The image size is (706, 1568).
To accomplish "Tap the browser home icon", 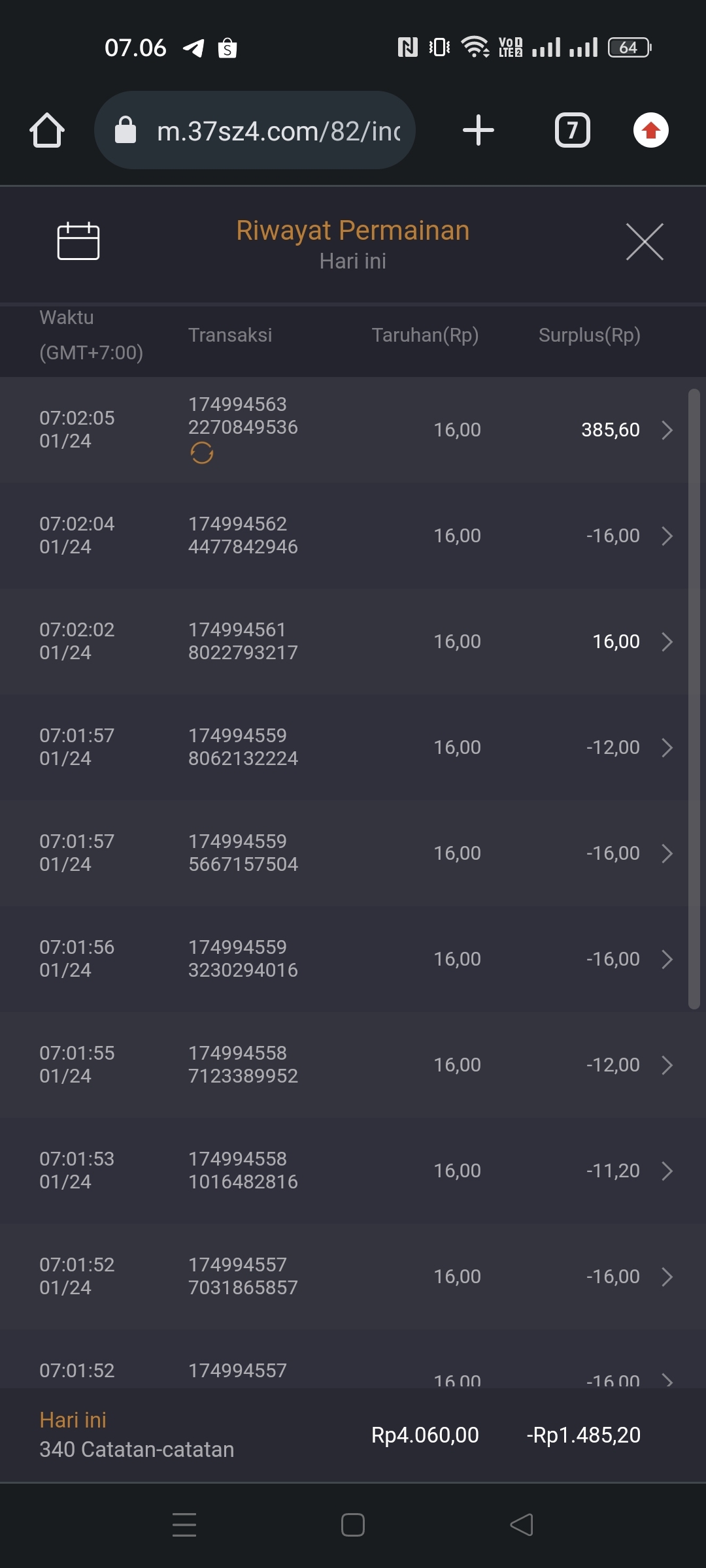I will coord(47,130).
